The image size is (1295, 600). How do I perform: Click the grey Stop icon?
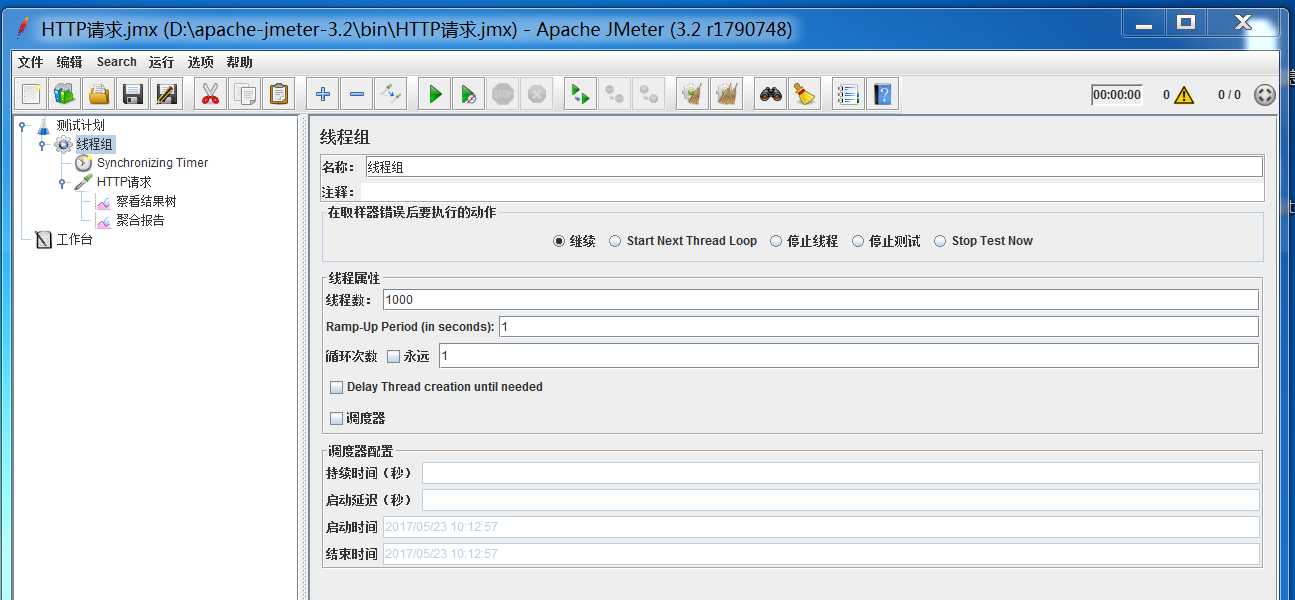coord(502,95)
